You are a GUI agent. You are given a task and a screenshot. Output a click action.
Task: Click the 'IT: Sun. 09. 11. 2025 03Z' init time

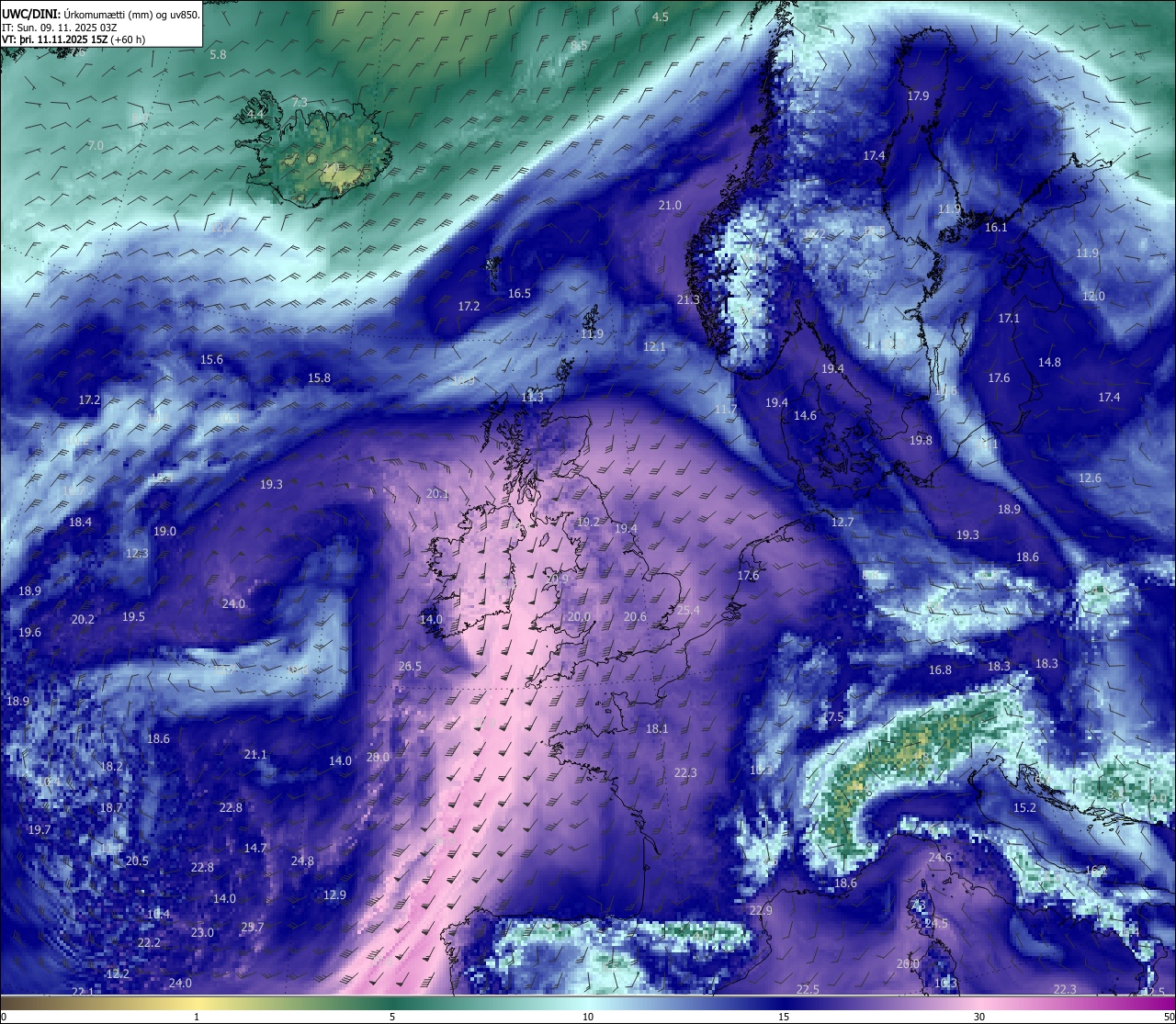coord(60,28)
